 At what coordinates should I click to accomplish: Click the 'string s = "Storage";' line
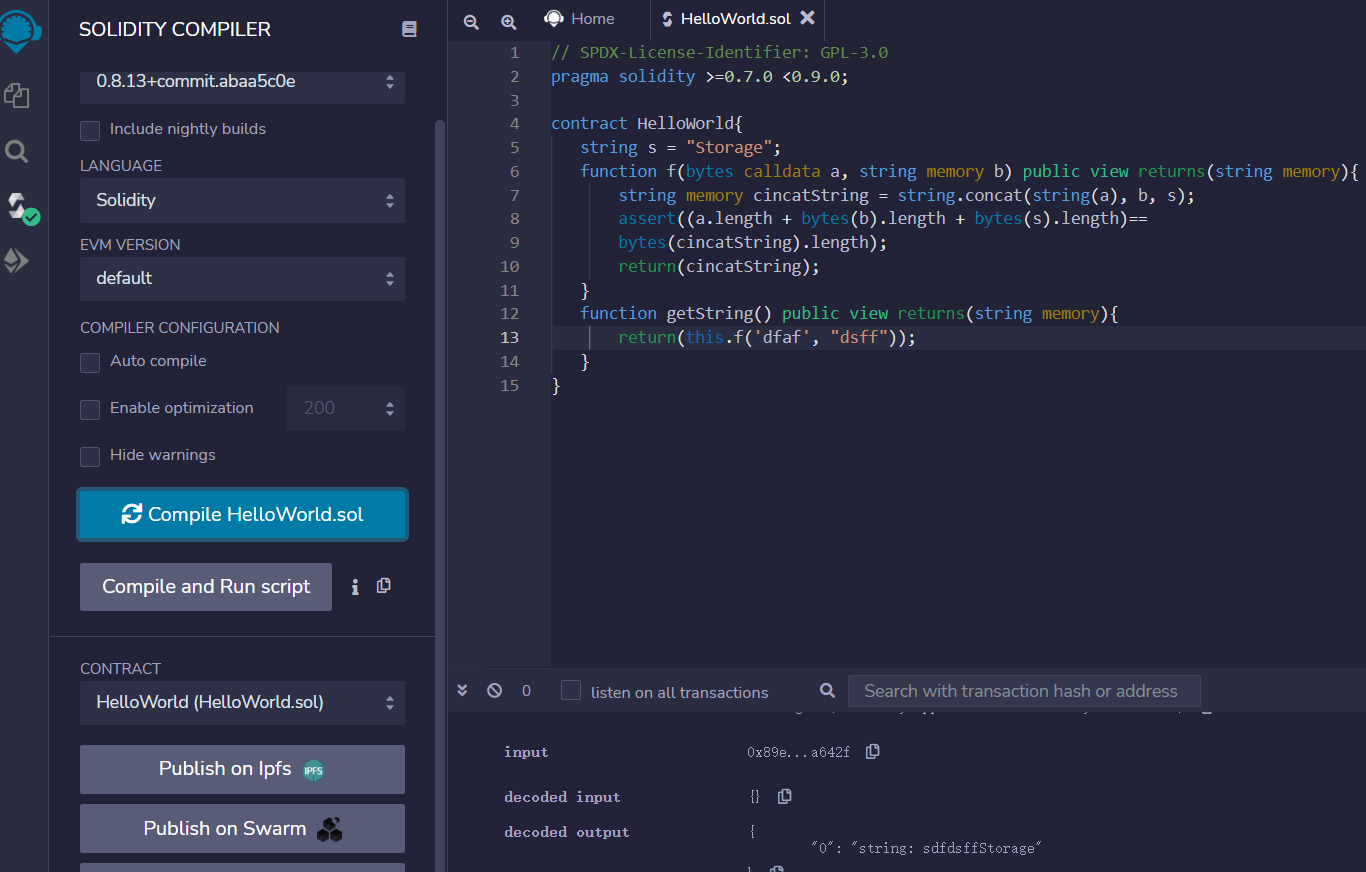point(679,148)
